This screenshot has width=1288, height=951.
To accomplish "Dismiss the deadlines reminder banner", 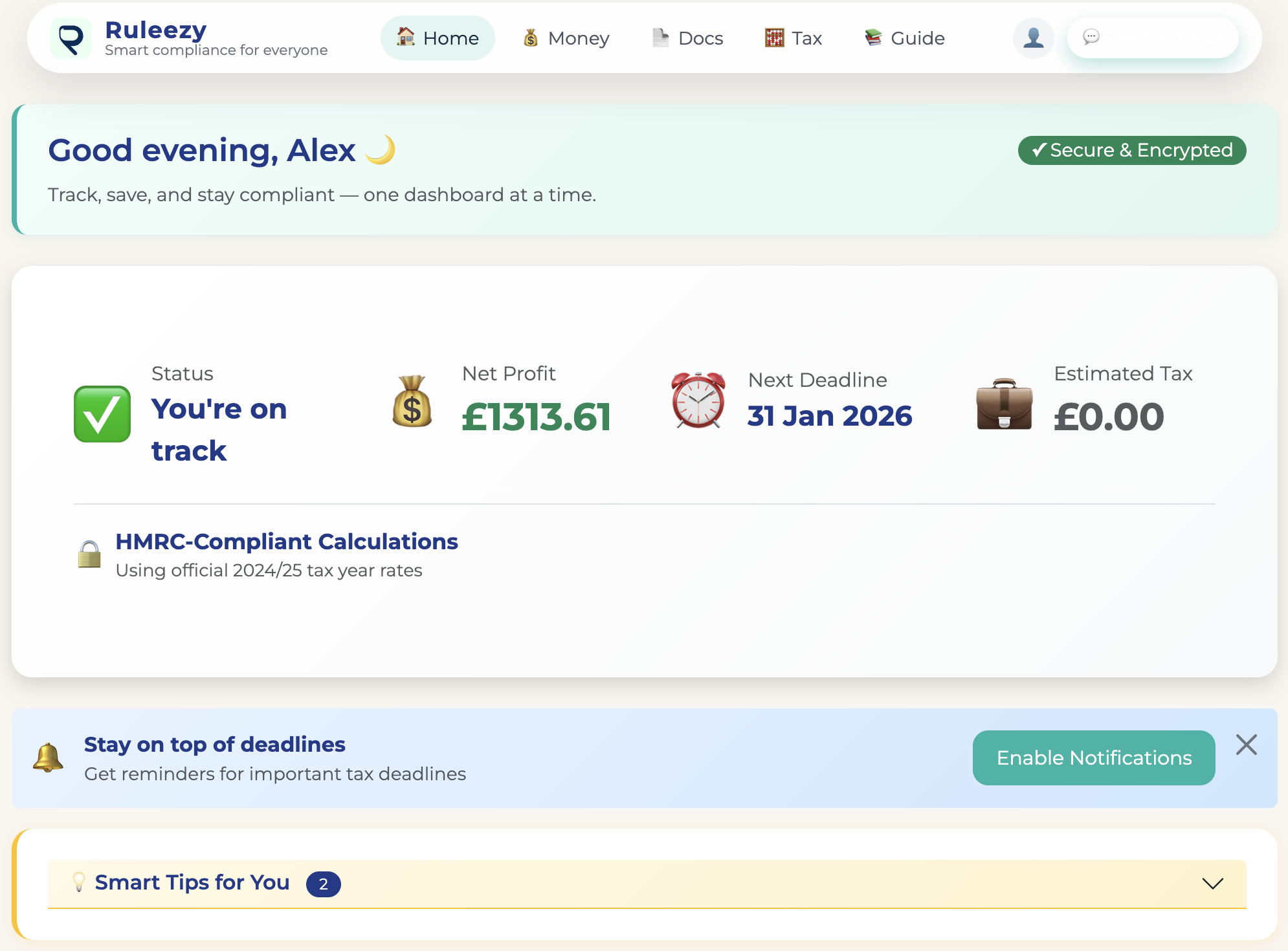I will (1247, 745).
